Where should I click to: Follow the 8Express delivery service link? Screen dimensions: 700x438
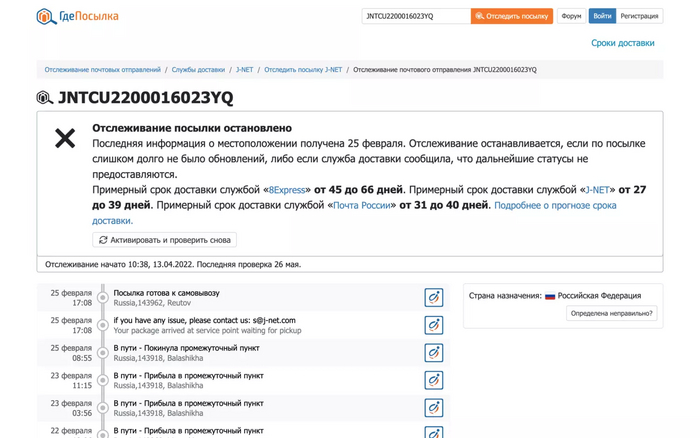click(x=287, y=189)
